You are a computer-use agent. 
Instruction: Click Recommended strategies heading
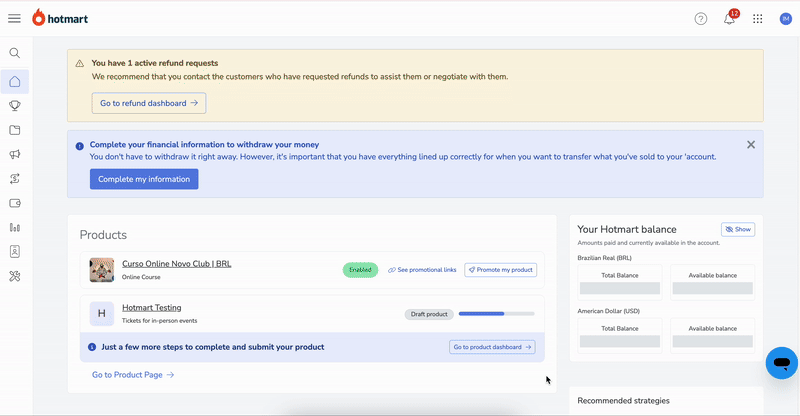coord(623,401)
